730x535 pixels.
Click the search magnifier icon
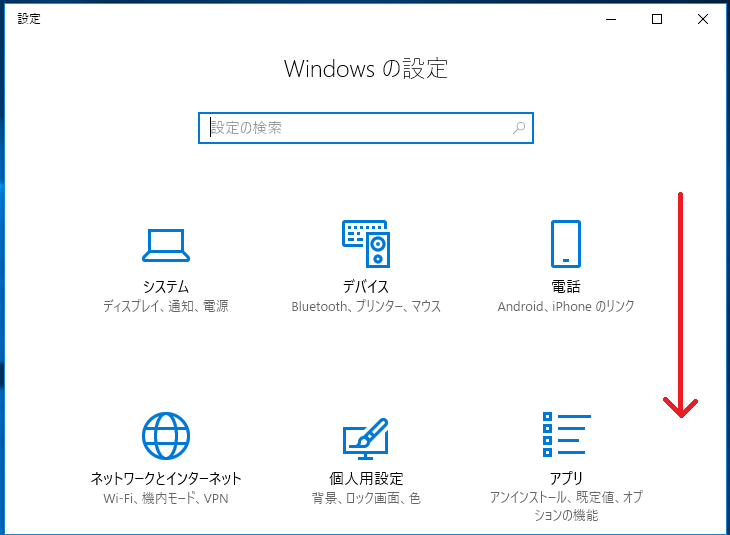[x=519, y=128]
